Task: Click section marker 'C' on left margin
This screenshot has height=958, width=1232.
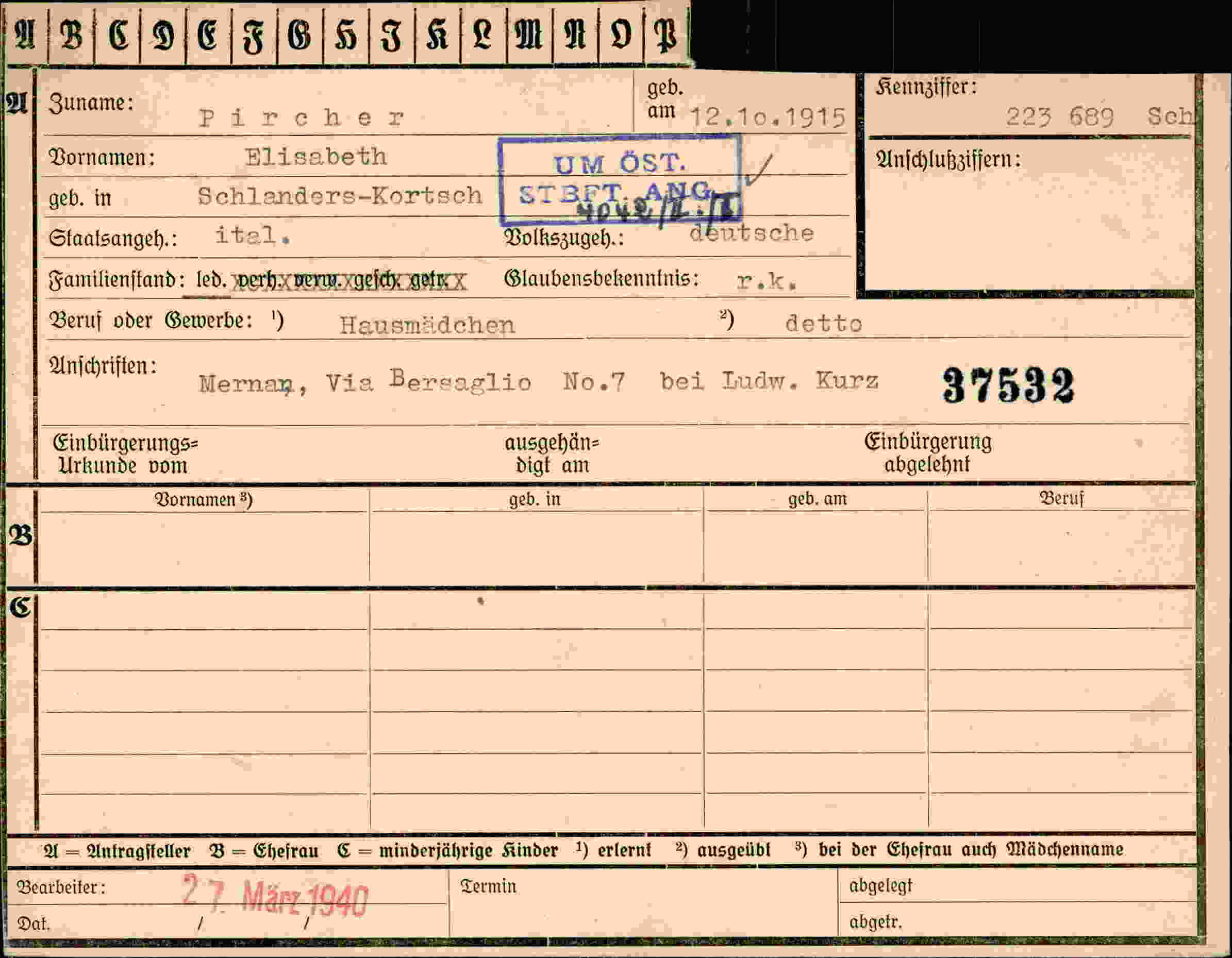Action: pos(20,607)
